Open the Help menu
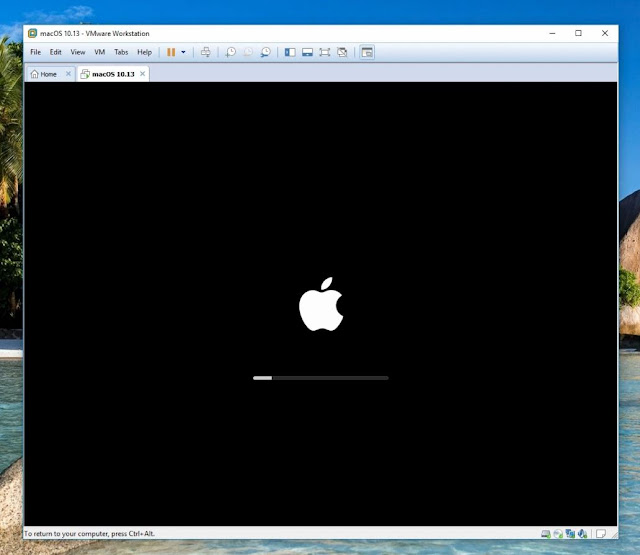Image resolution: width=640 pixels, height=555 pixels. (144, 52)
